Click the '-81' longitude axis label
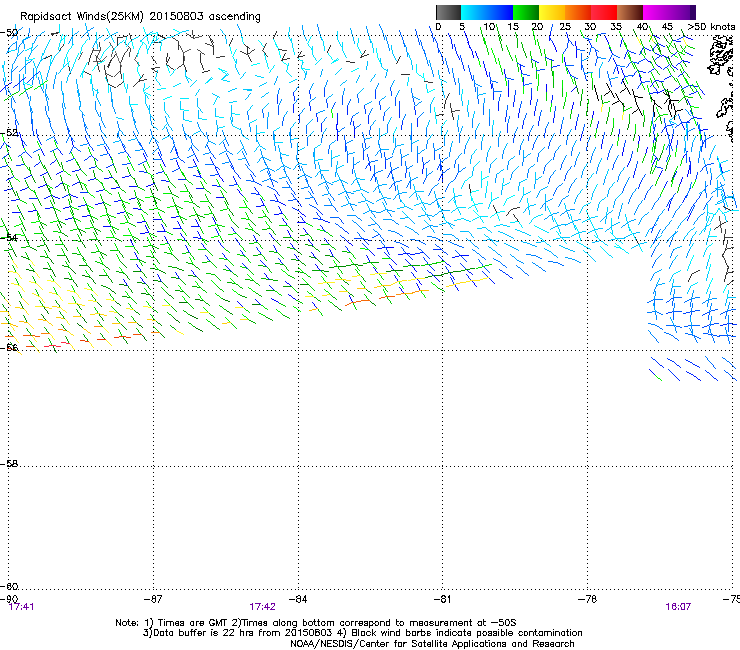The image size is (740, 650). 442,599
